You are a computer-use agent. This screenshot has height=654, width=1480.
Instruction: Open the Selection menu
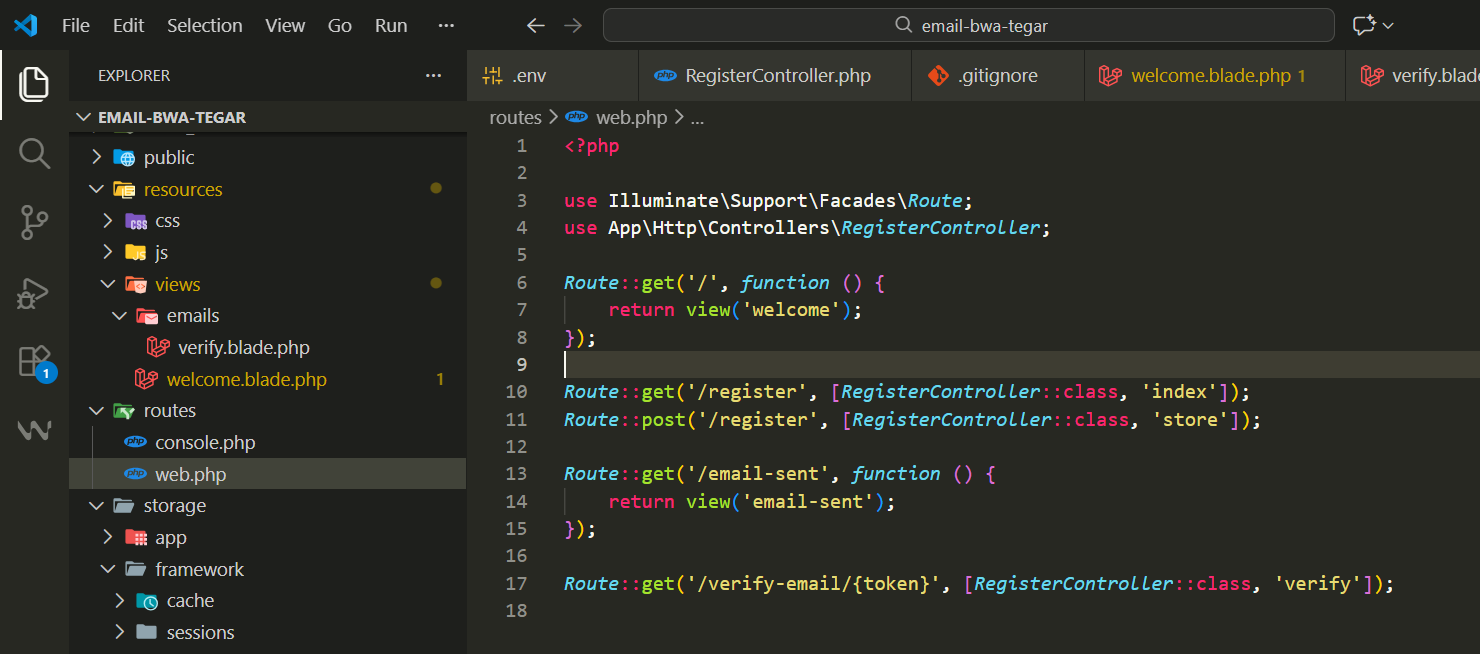(204, 26)
